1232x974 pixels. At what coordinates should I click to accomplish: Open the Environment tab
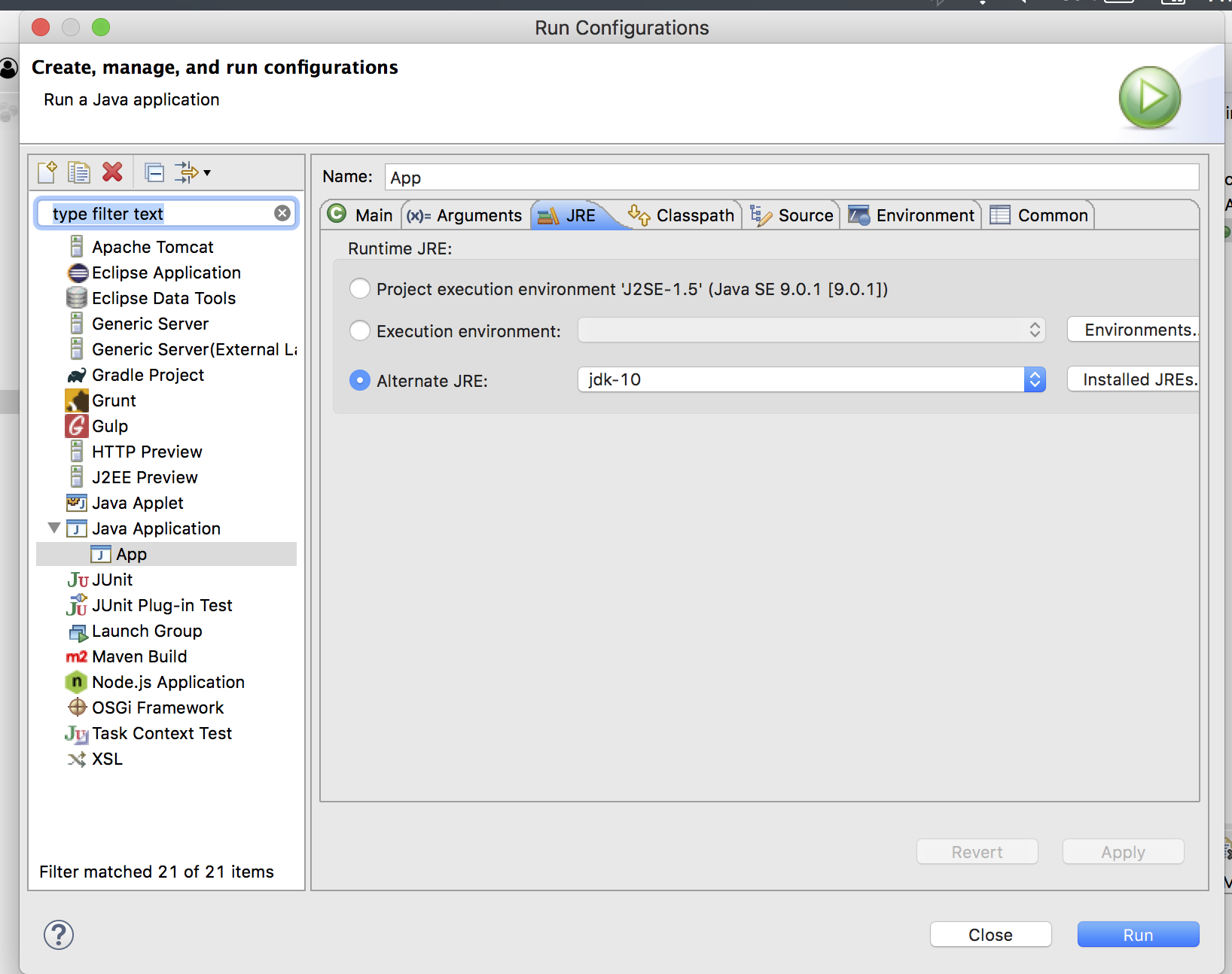[911, 215]
